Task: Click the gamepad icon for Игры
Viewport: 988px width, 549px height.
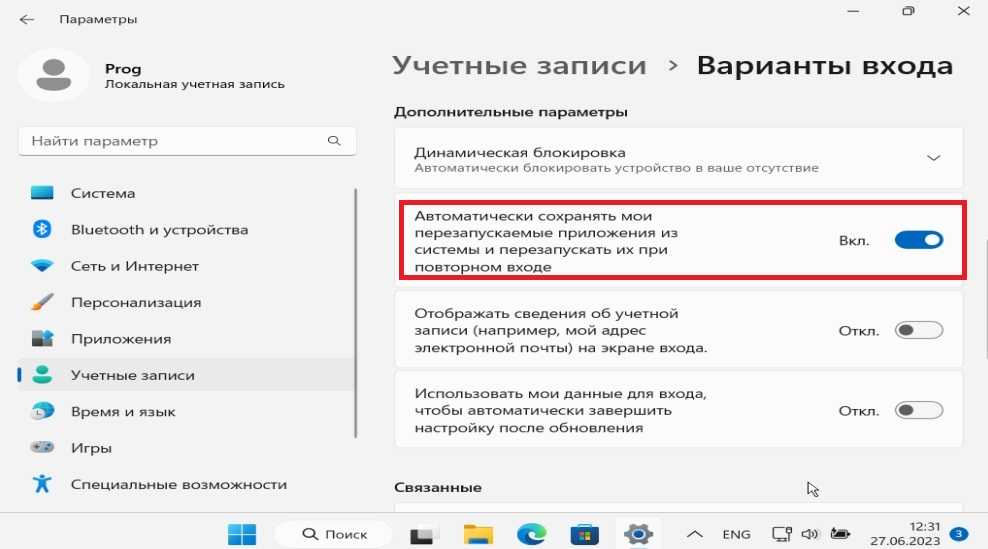Action: tap(42, 448)
